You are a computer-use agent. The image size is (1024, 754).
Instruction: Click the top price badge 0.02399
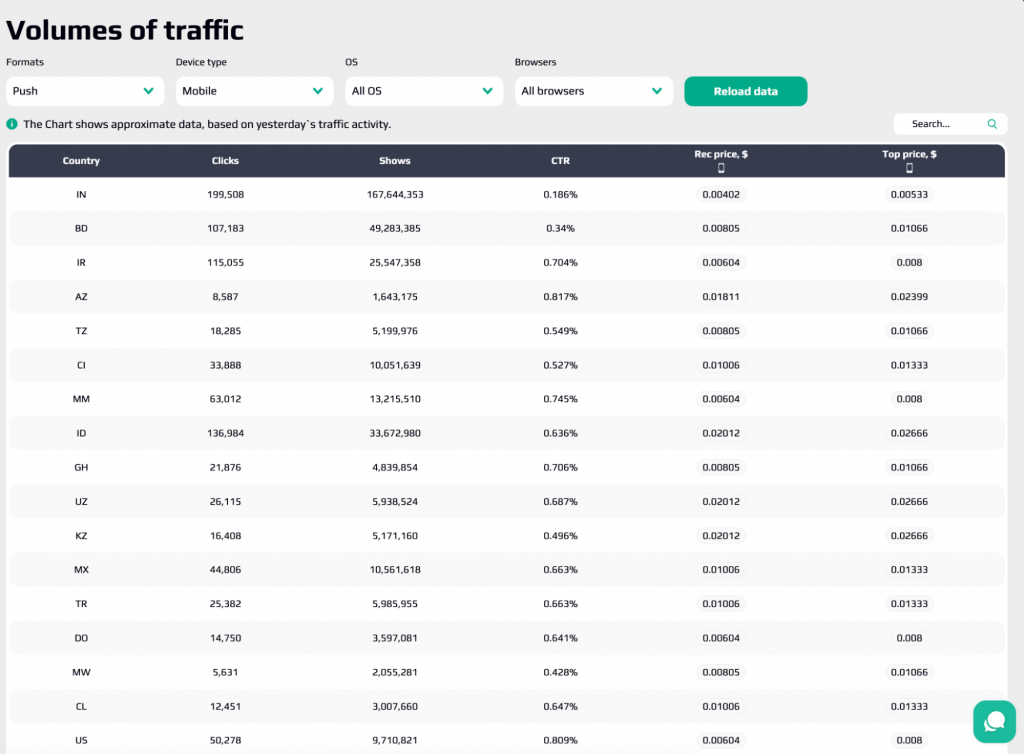909,296
